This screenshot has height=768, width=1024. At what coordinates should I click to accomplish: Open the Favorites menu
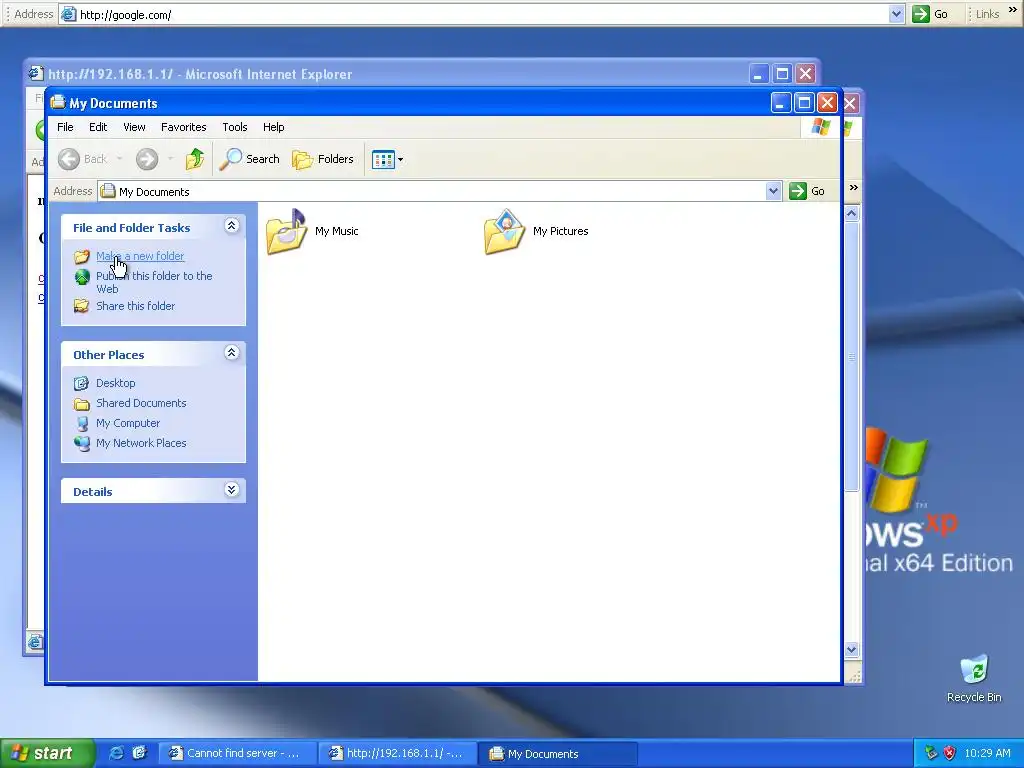click(184, 127)
